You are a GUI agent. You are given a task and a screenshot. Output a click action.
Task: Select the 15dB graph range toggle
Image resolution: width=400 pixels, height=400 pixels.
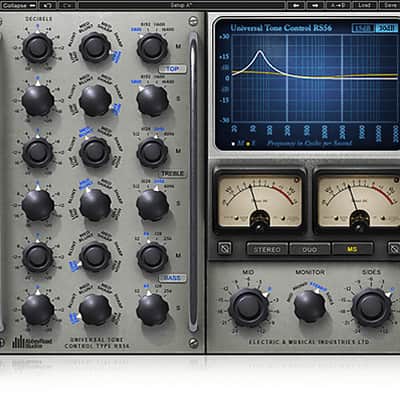[363, 28]
